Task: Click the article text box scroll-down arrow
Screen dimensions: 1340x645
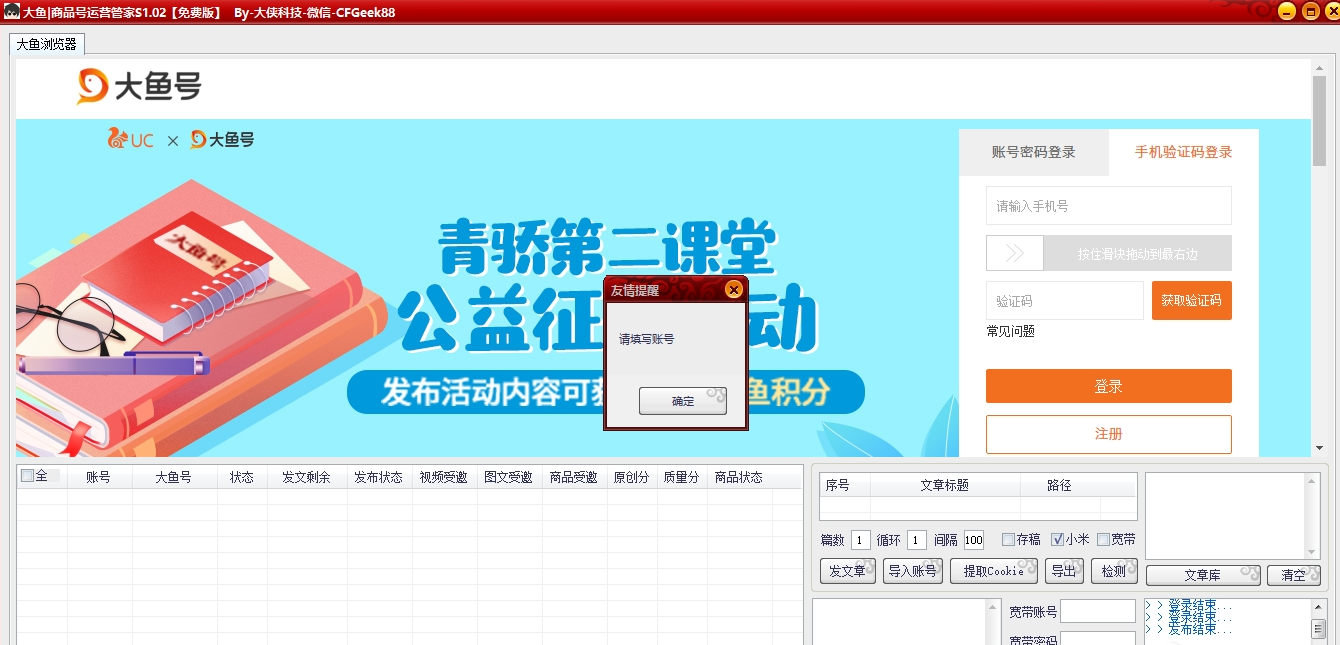Action: [1312, 552]
